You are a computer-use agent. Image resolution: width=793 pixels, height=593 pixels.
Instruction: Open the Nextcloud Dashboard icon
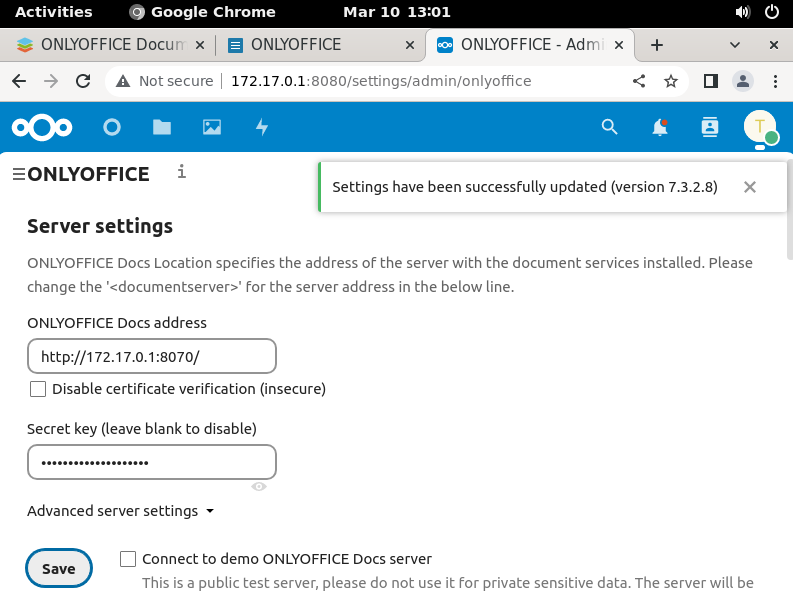pos(112,127)
